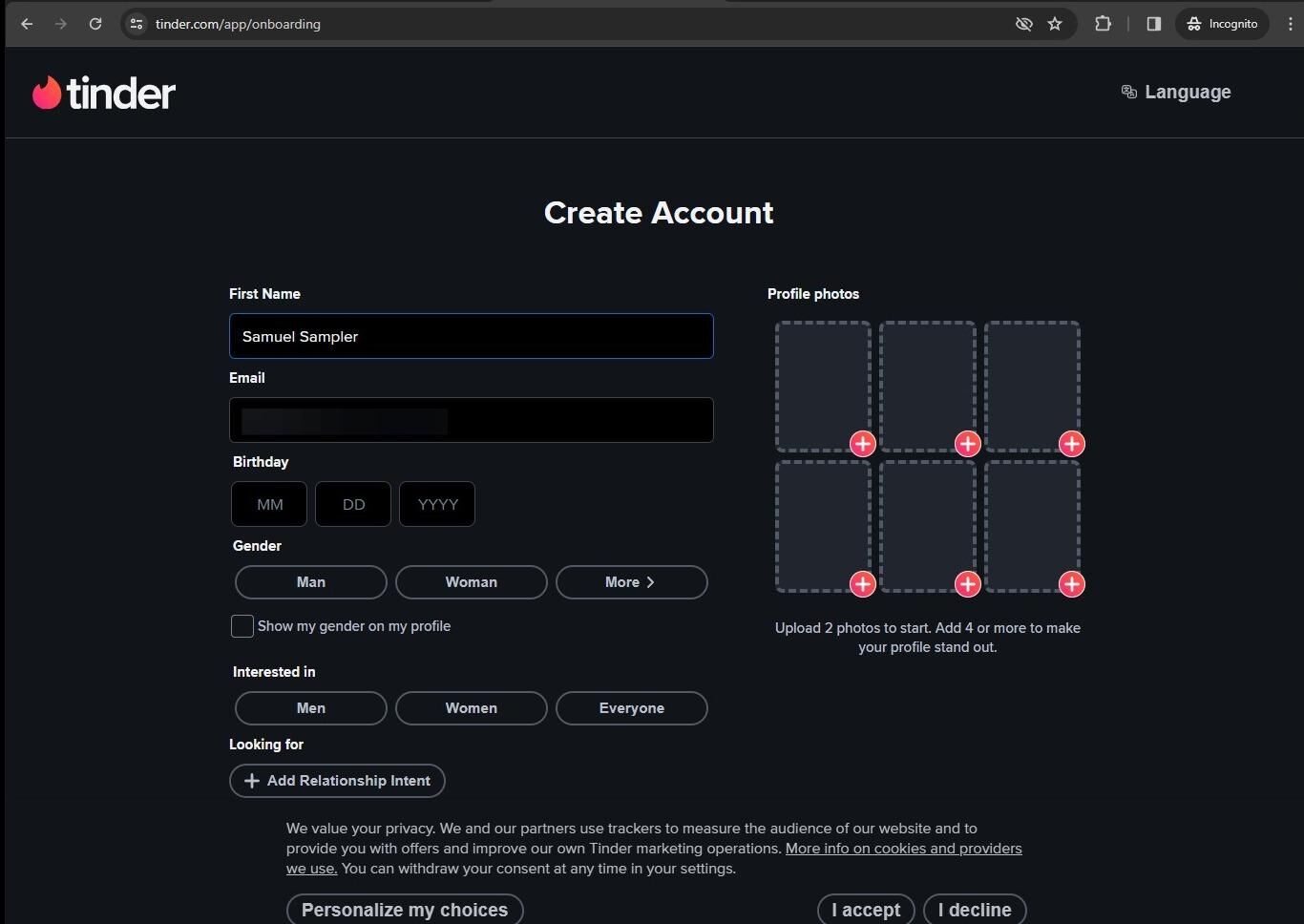The height and width of the screenshot is (924, 1304).
Task: Open More info on cookies and providers link
Action: point(903,849)
